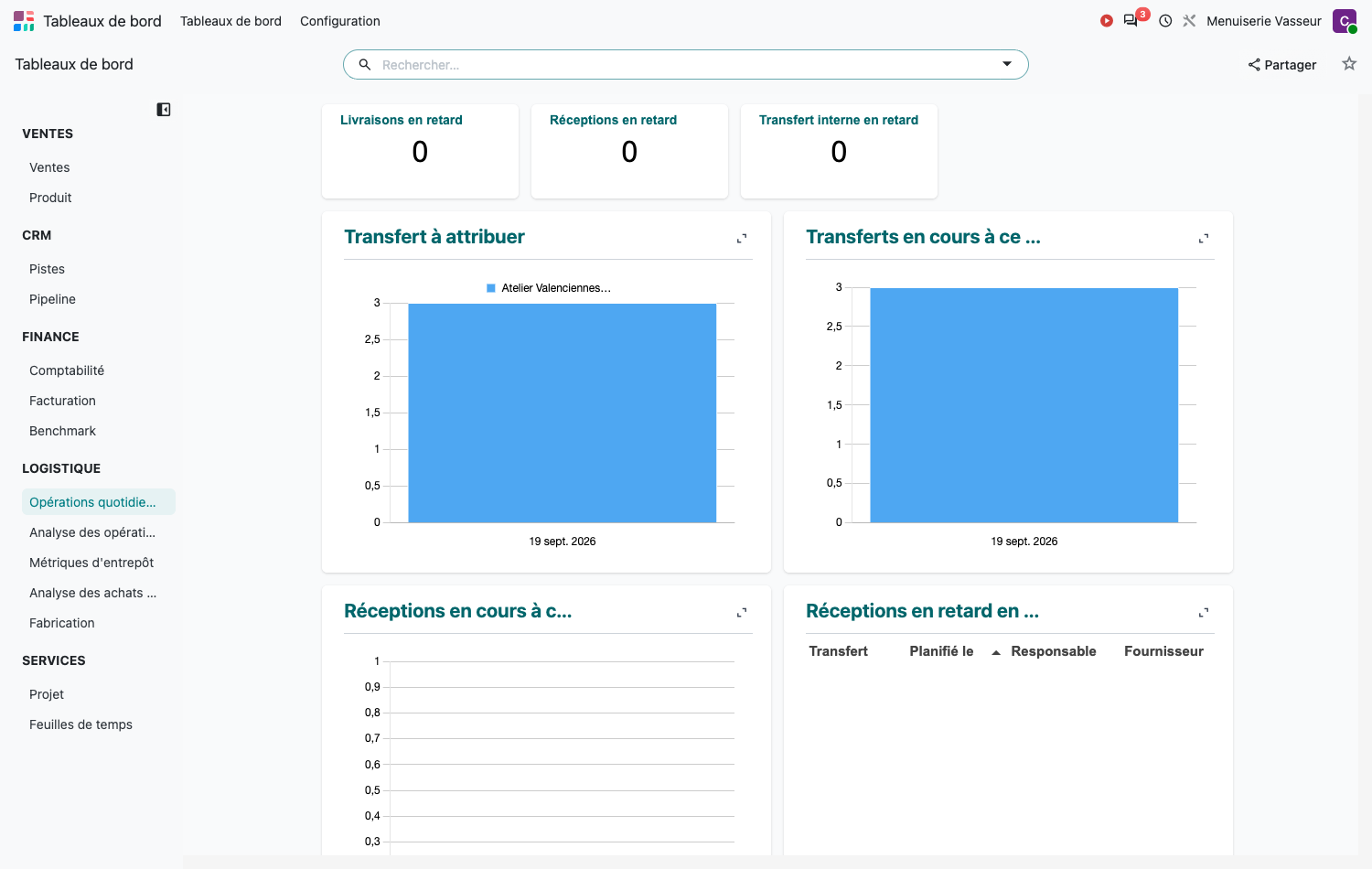Expand the Transfert à attribuer chart fullscreen

(742, 239)
